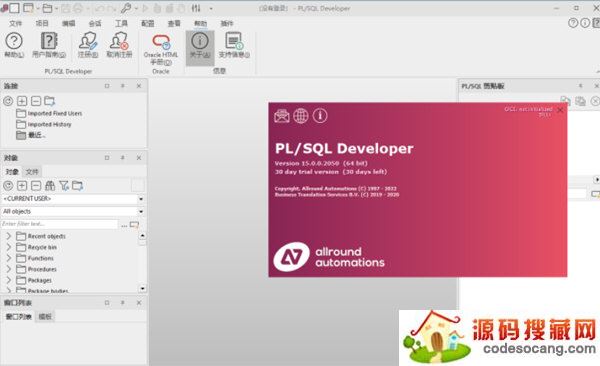Close the 窗口列表 panel
600x366 pixels.
pos(139,302)
